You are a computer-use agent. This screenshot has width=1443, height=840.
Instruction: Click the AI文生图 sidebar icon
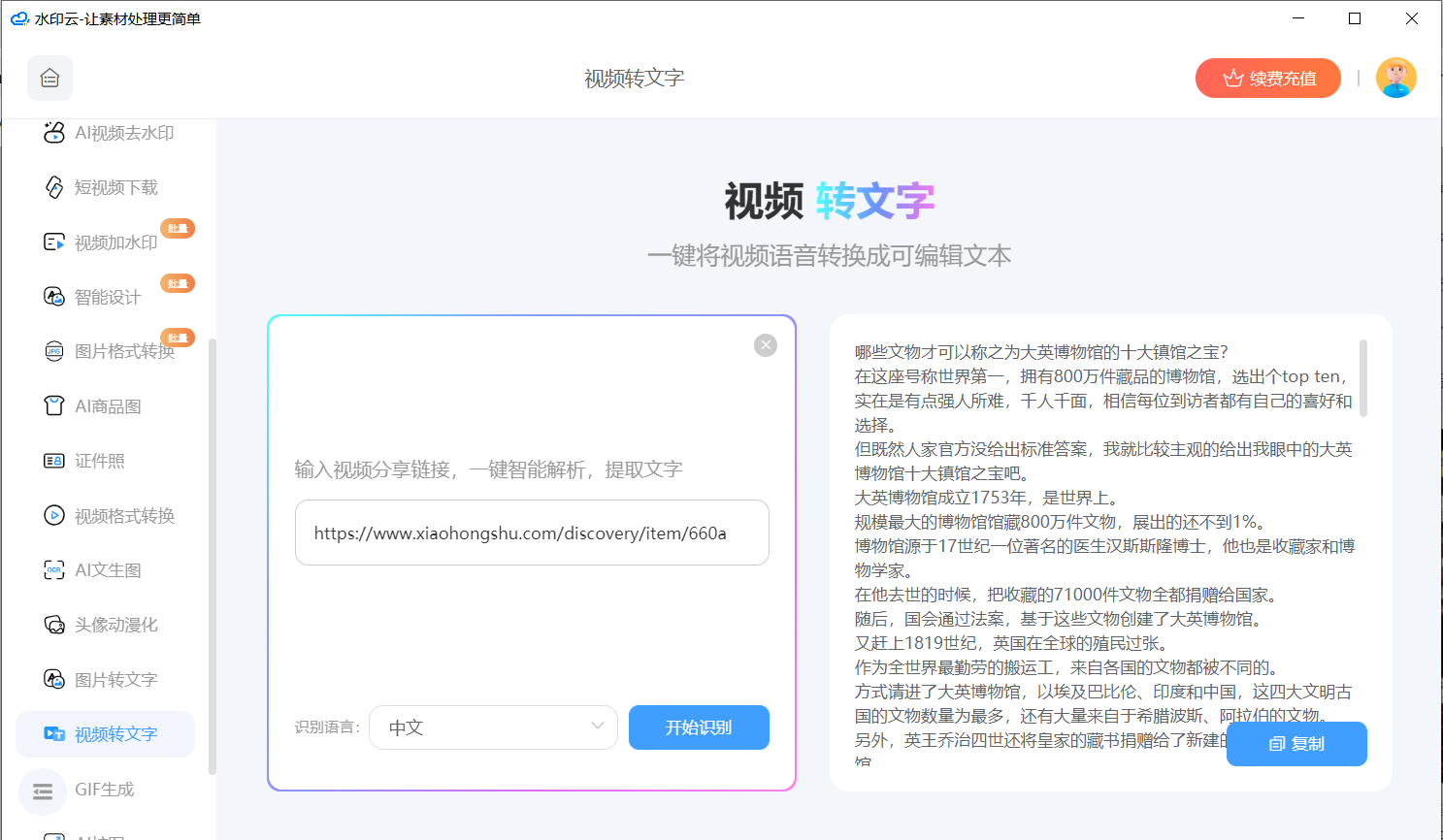tap(54, 570)
